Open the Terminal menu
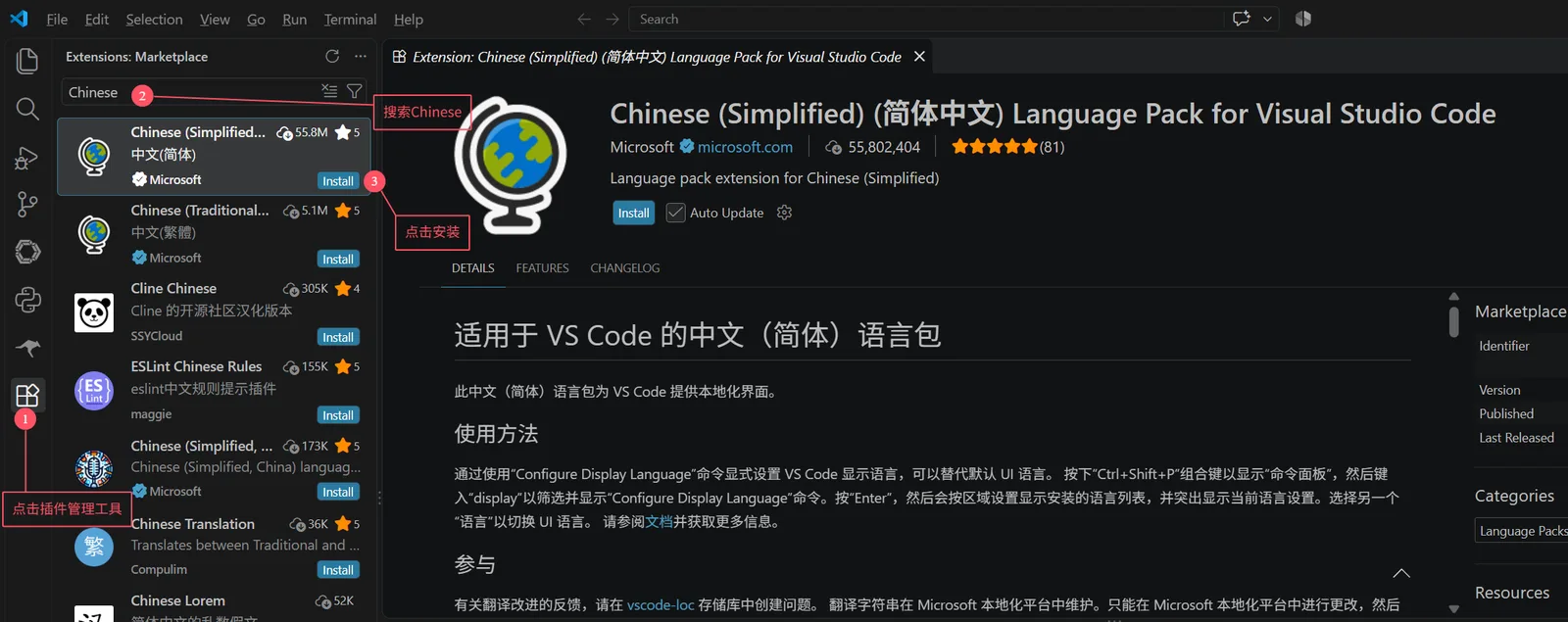The image size is (1568, 622). (x=350, y=20)
